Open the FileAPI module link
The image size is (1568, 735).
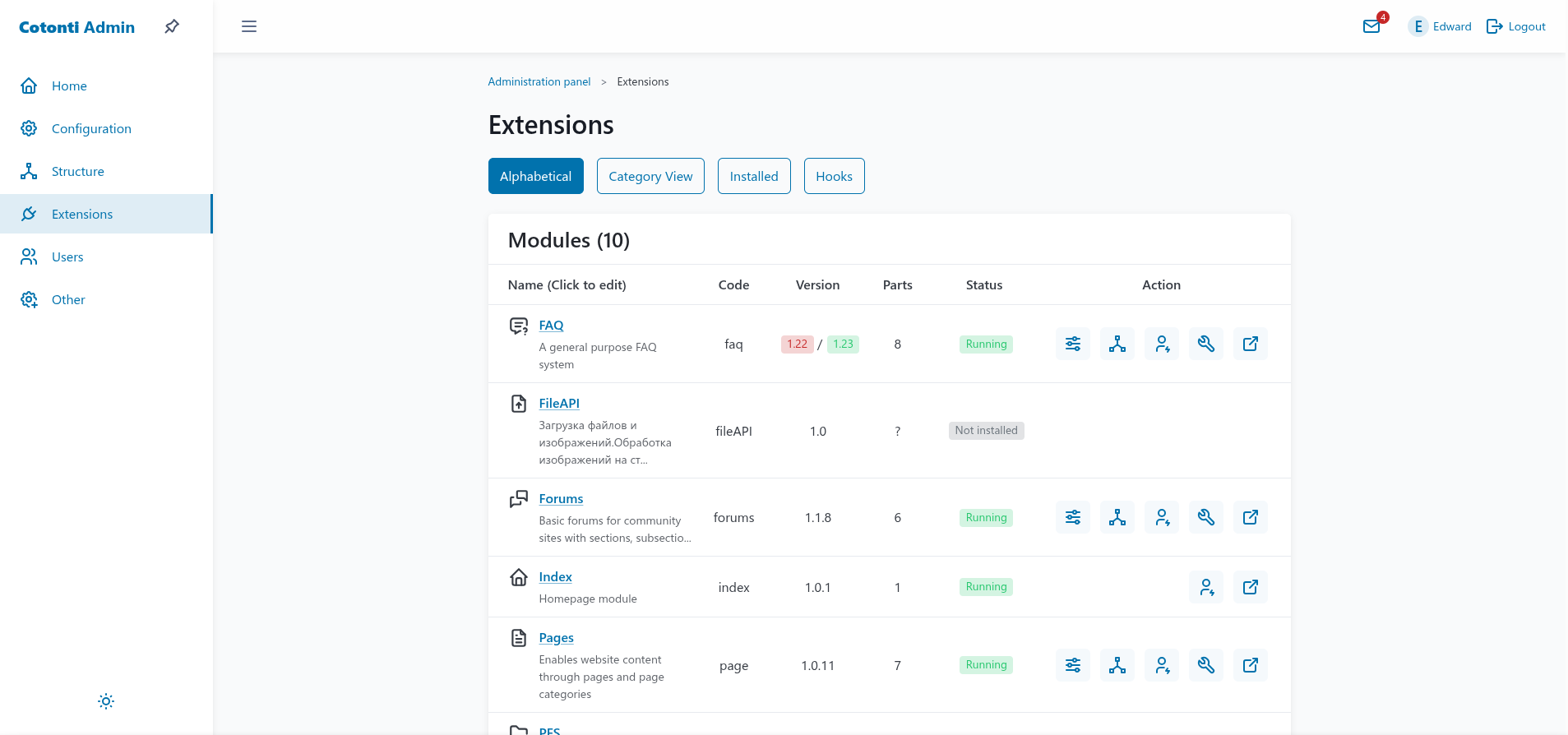(x=559, y=403)
